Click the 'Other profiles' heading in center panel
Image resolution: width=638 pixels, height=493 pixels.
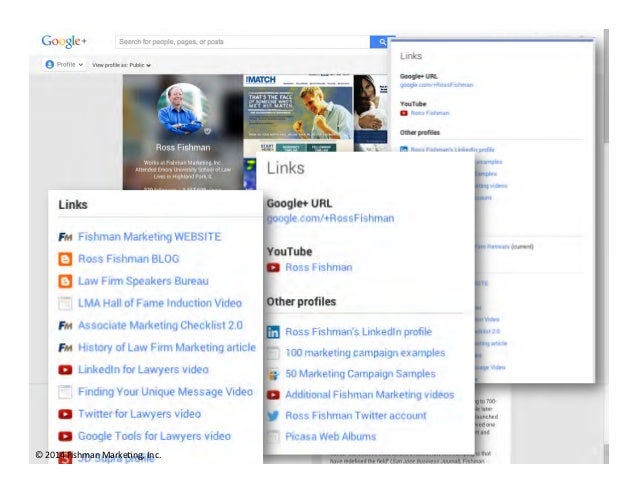click(x=301, y=302)
